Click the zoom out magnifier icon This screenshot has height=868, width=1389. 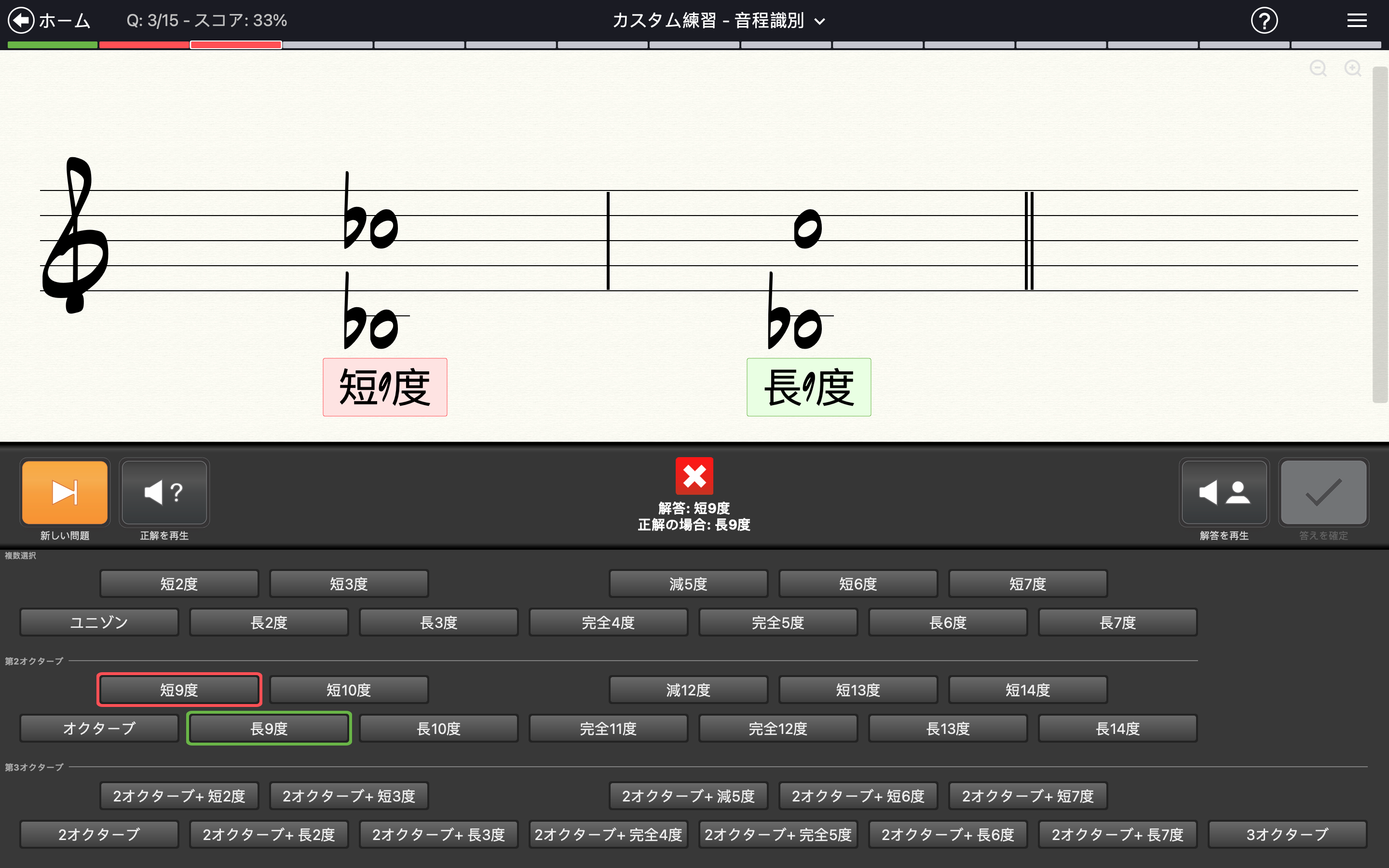[x=1318, y=68]
